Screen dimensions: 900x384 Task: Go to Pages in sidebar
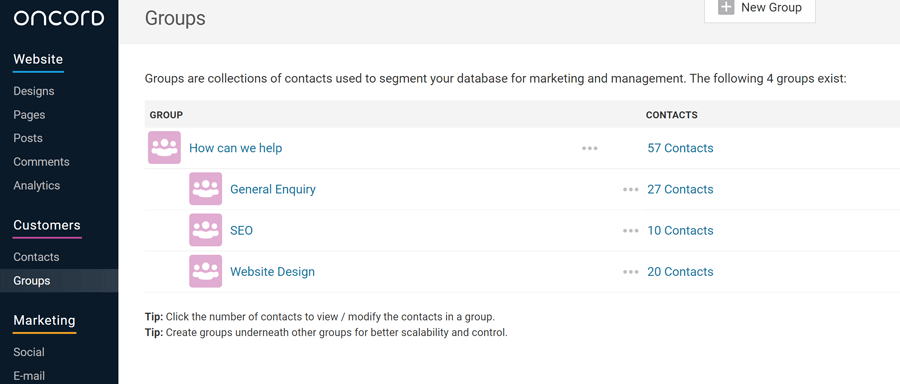tap(29, 115)
